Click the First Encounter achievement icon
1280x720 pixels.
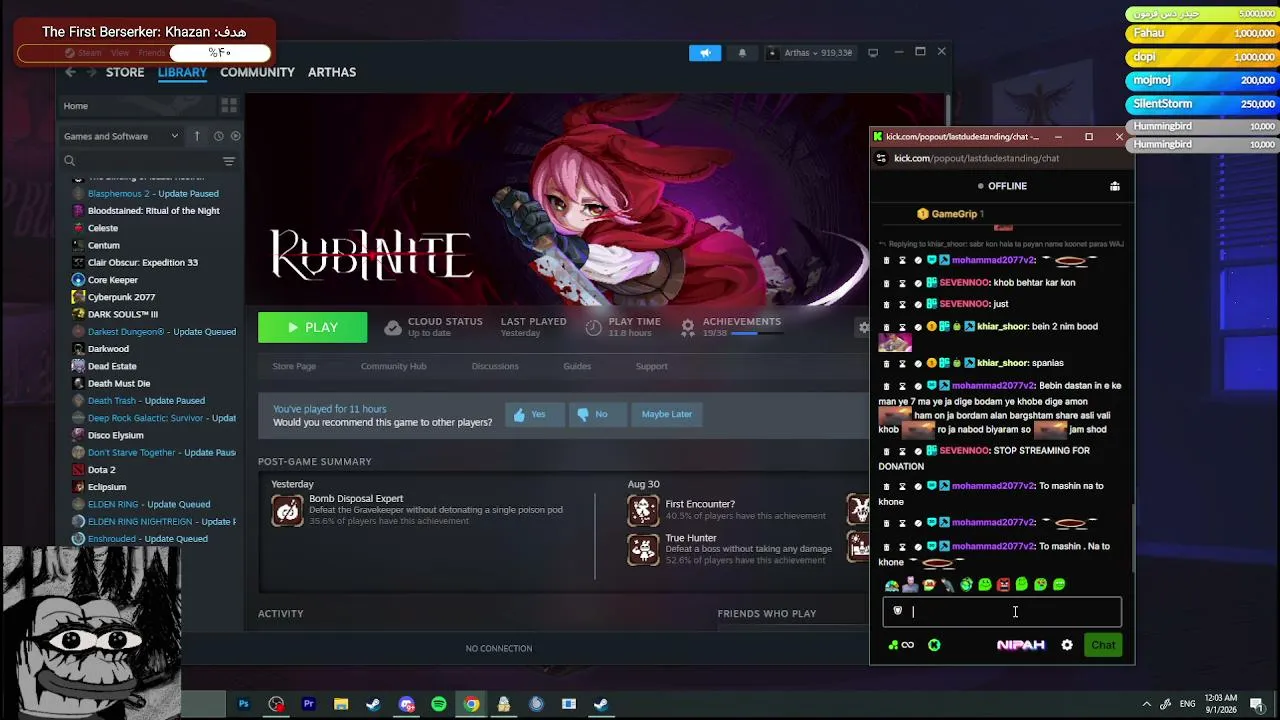pyautogui.click(x=643, y=510)
